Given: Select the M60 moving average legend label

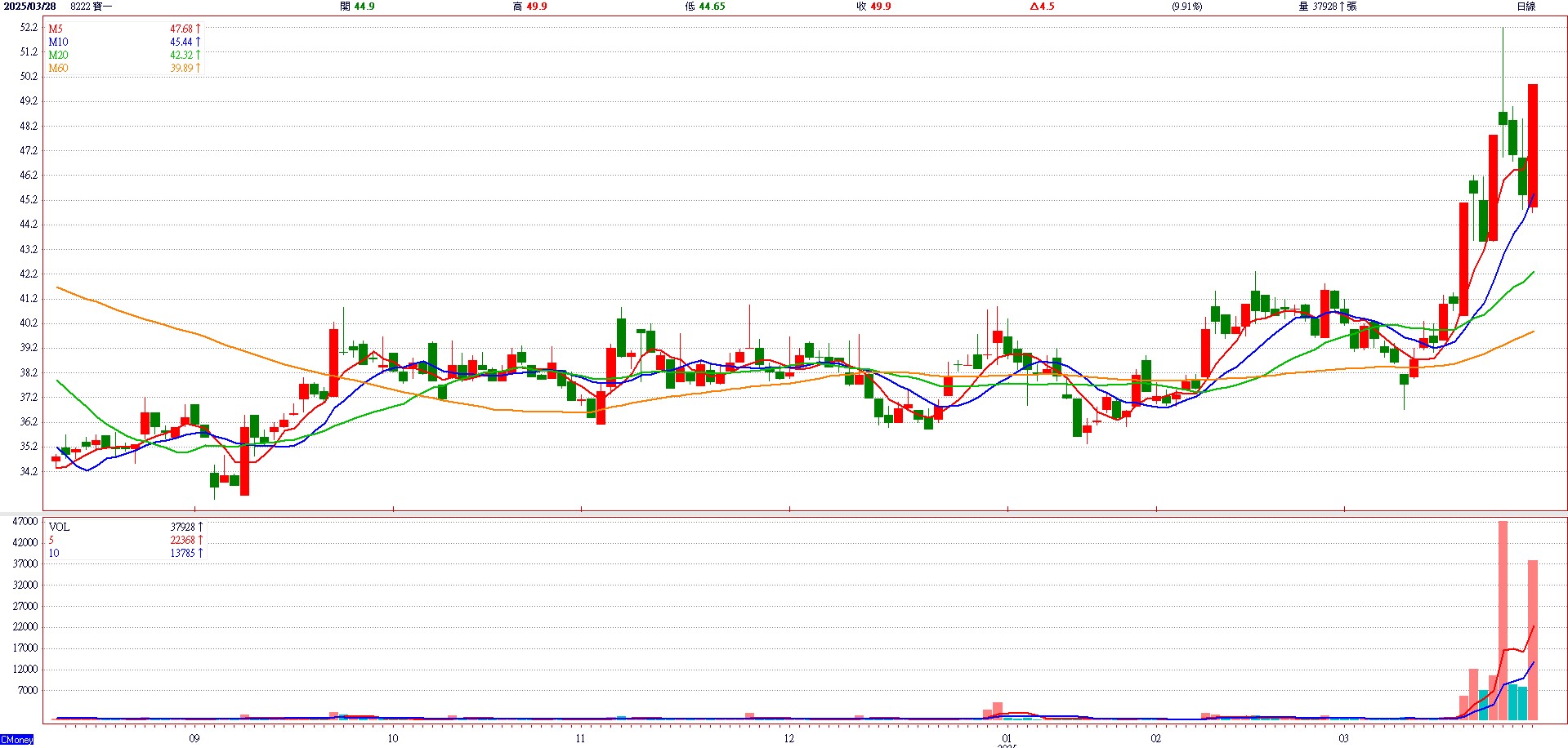Looking at the screenshot, I should coord(58,68).
